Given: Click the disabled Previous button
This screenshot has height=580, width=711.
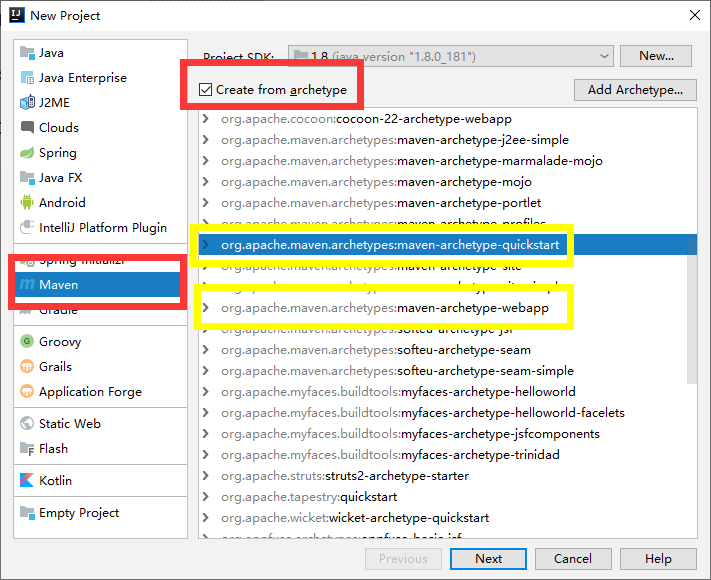Looking at the screenshot, I should tap(403, 559).
